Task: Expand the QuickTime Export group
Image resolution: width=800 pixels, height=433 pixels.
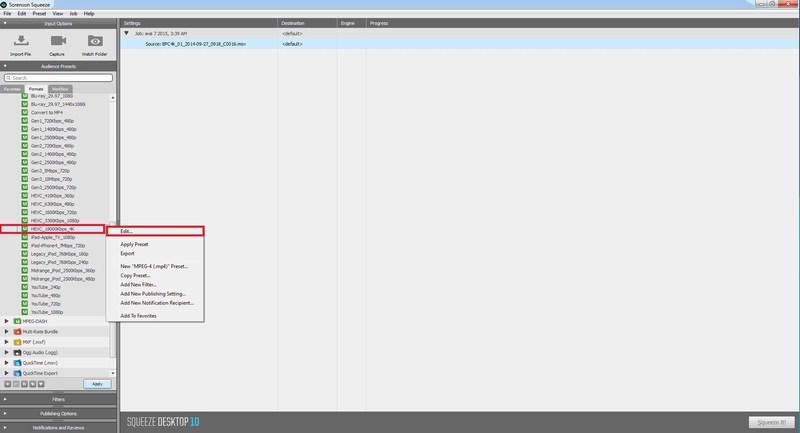Action: tap(7, 373)
